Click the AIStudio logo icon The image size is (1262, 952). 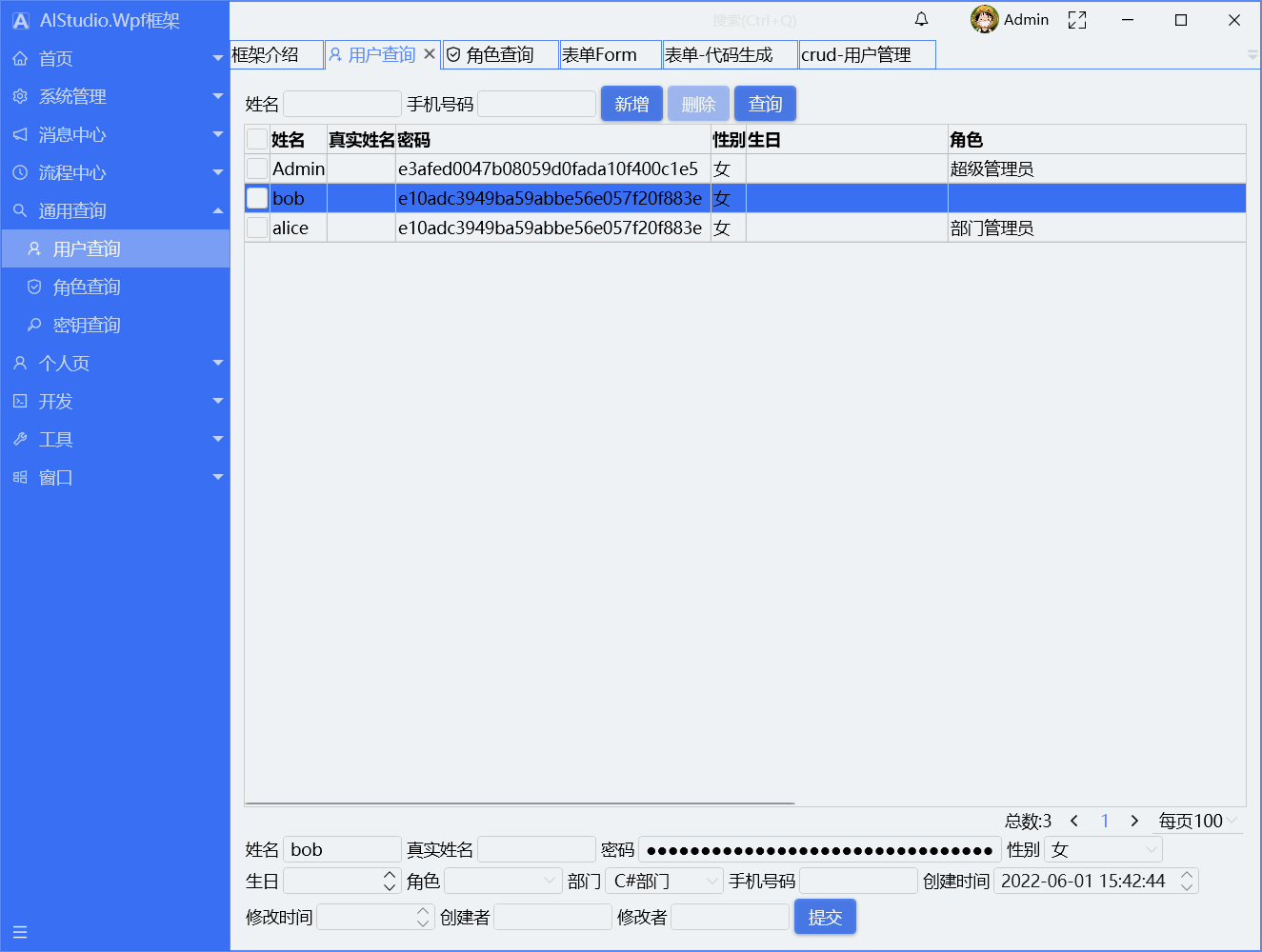coord(21,20)
